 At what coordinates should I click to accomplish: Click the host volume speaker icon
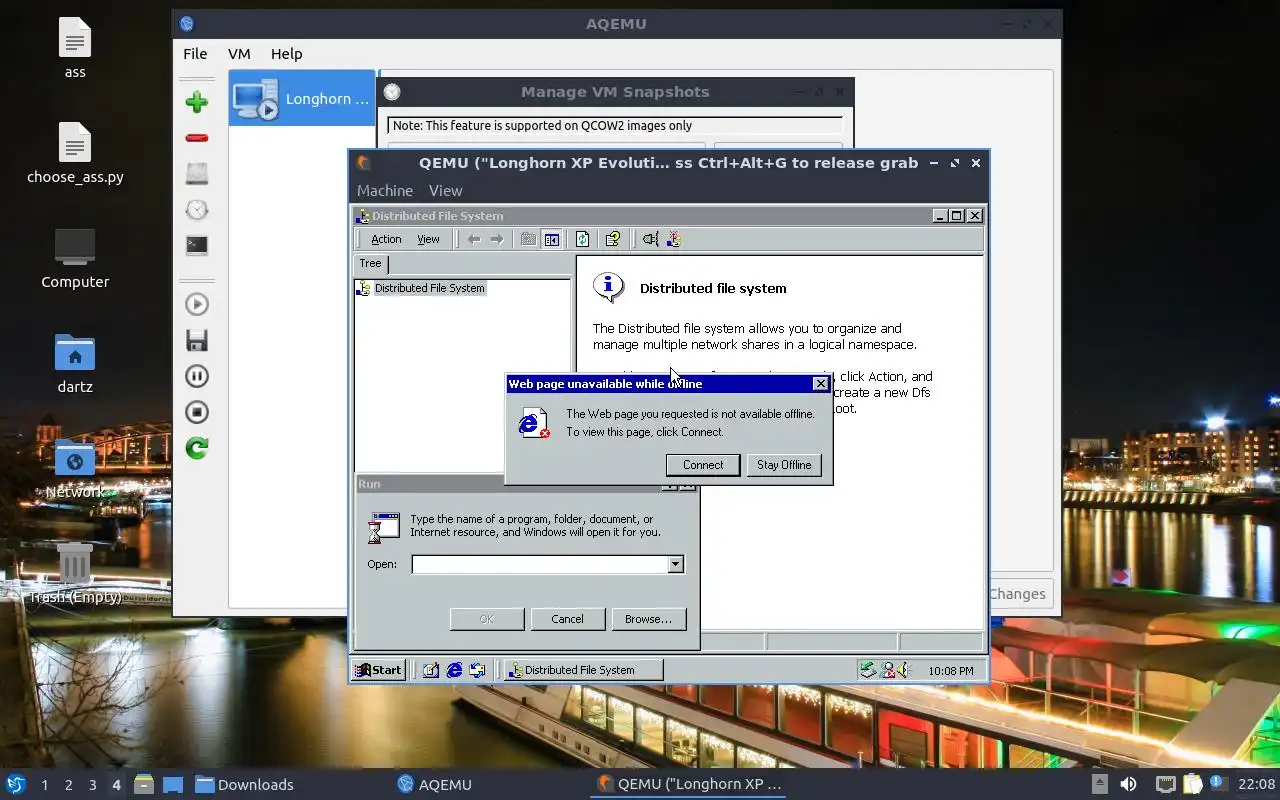coord(1128,784)
